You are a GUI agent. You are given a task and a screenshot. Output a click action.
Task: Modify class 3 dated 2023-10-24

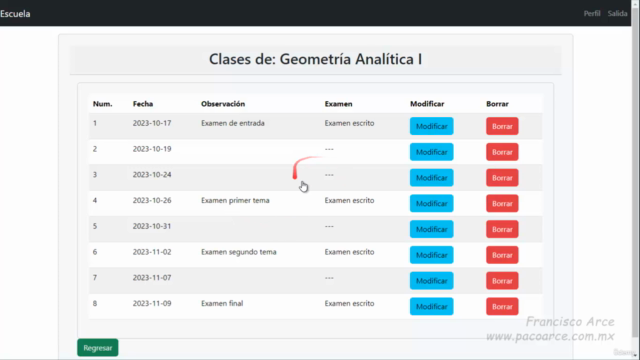click(x=431, y=178)
